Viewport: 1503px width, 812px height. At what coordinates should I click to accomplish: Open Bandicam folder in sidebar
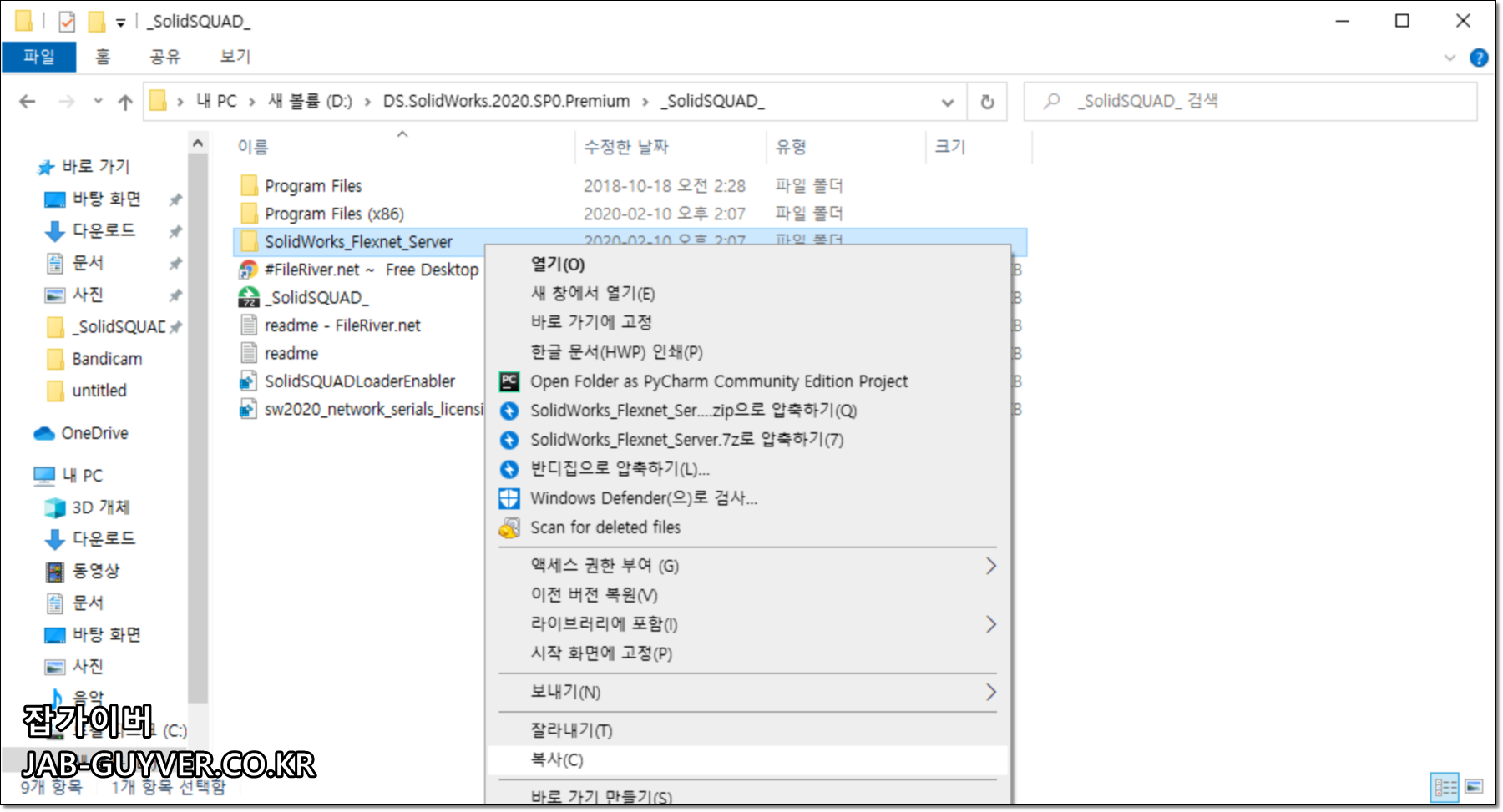(95, 359)
